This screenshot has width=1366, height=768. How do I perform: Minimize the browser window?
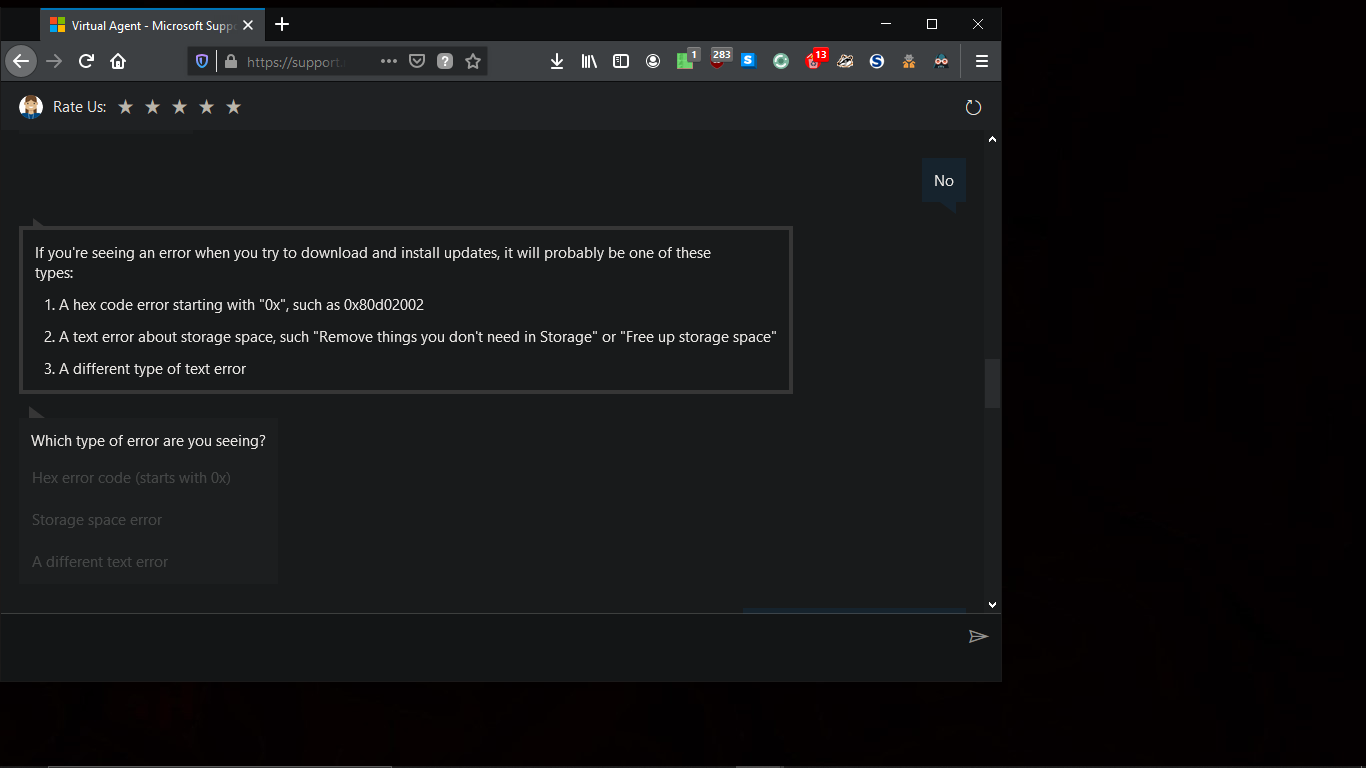pyautogui.click(x=886, y=24)
